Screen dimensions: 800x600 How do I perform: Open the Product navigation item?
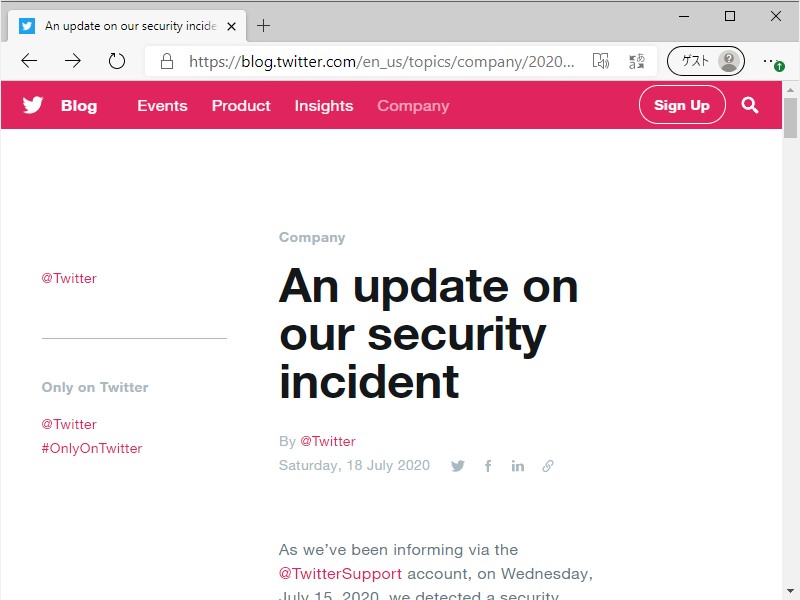click(x=241, y=105)
